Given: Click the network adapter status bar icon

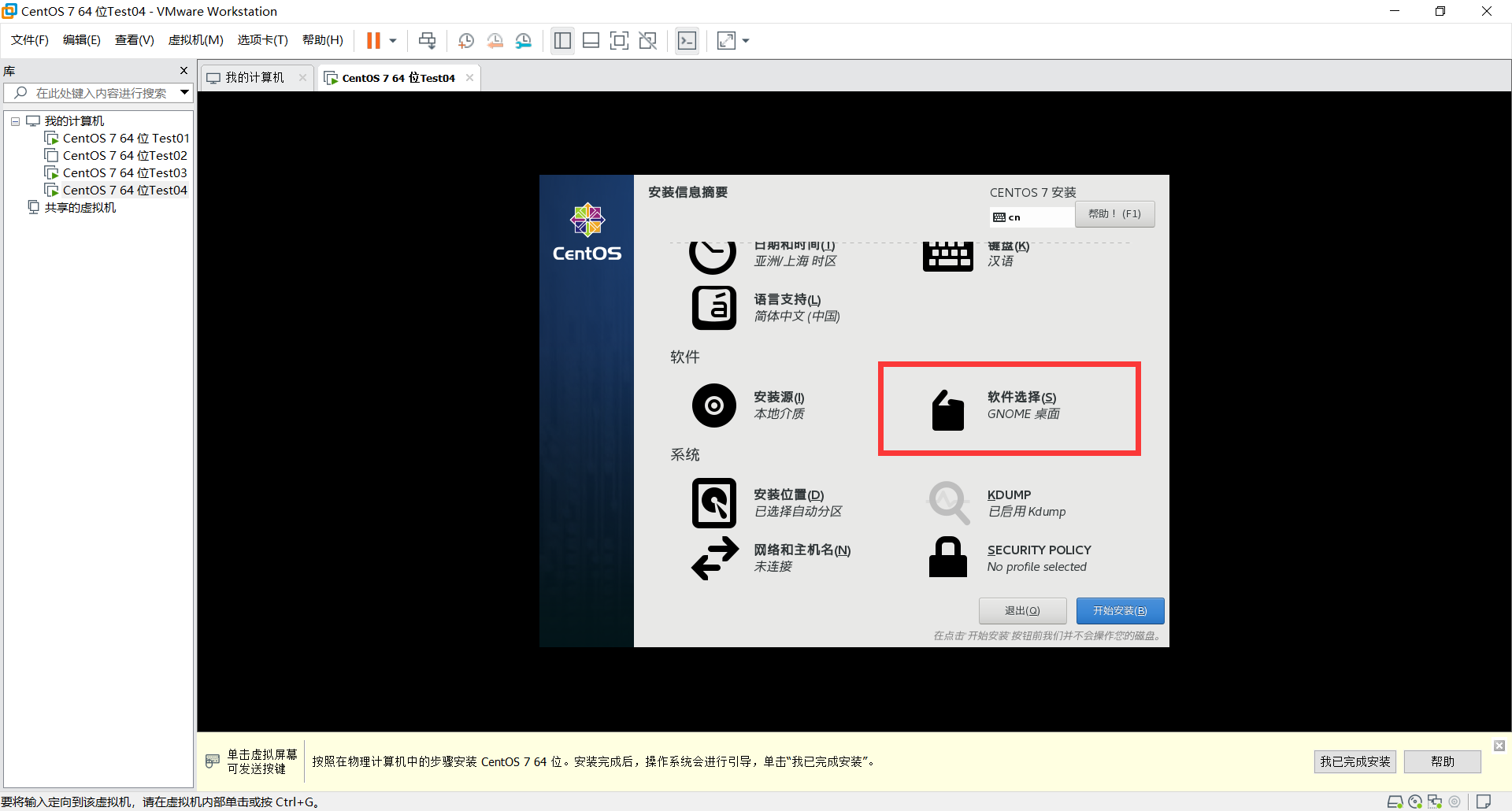Looking at the screenshot, I should [1435, 802].
